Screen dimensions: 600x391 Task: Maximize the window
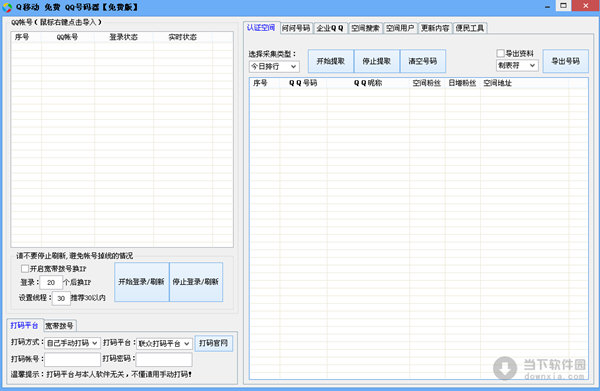click(563, 6)
